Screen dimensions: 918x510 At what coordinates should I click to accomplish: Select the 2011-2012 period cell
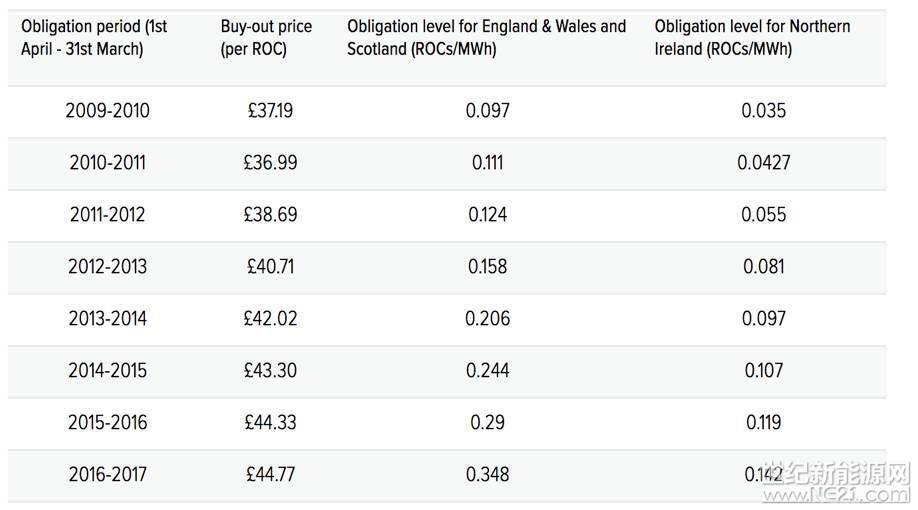coord(107,215)
